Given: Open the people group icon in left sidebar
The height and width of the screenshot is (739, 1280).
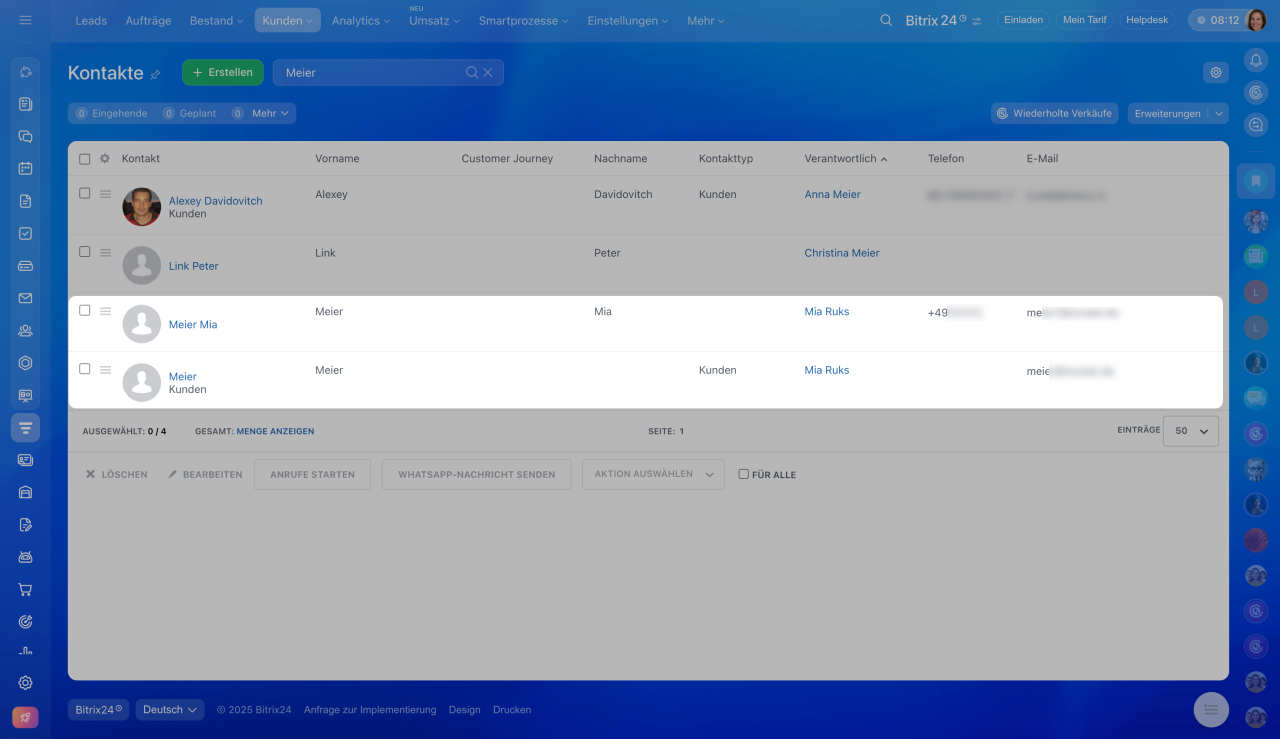Looking at the screenshot, I should 26,330.
